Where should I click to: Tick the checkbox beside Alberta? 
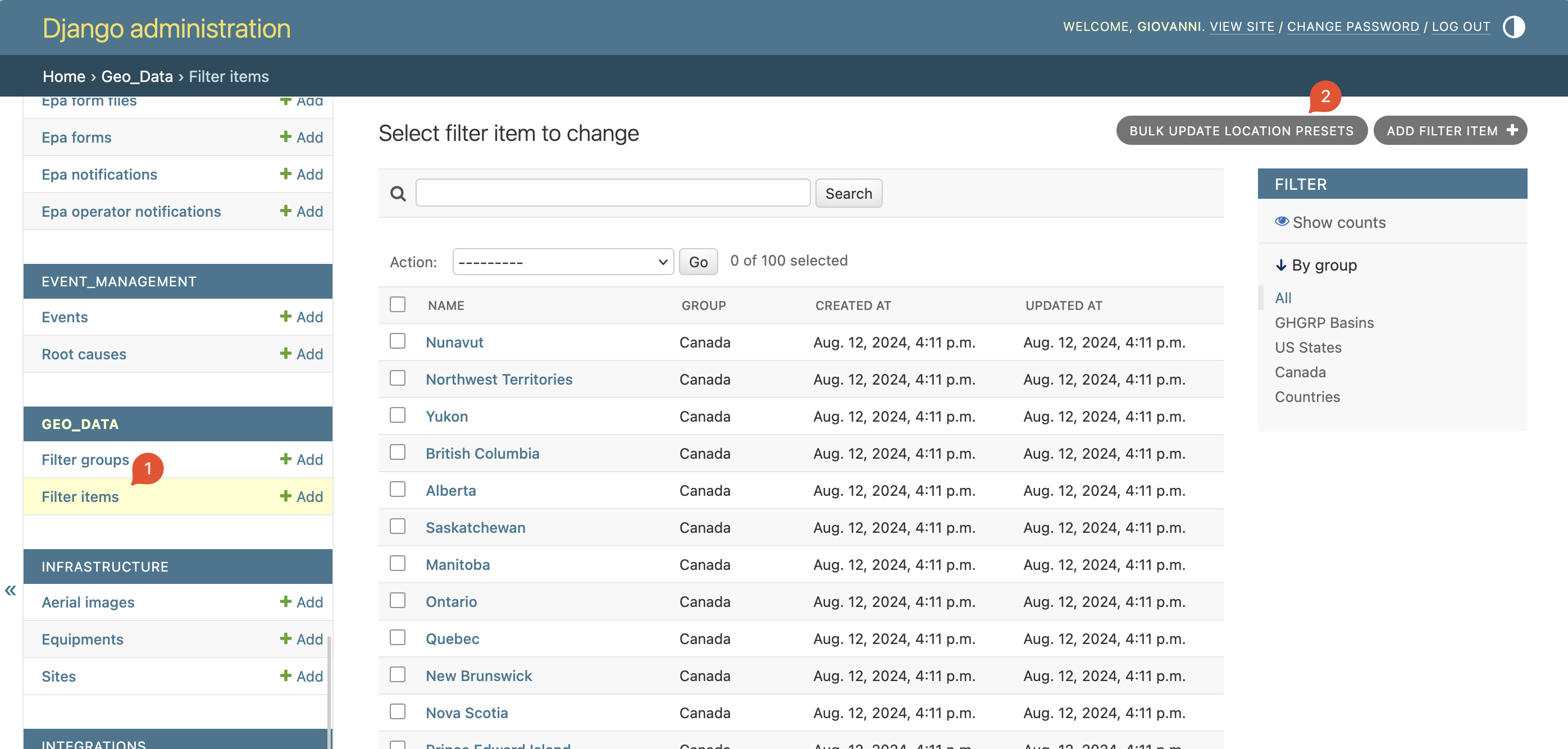[398, 489]
